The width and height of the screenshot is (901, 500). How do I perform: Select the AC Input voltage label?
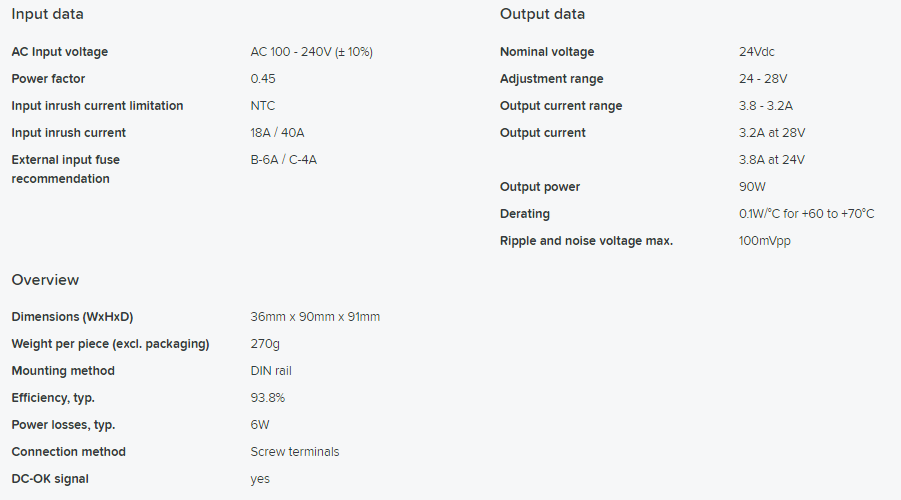click(x=60, y=52)
